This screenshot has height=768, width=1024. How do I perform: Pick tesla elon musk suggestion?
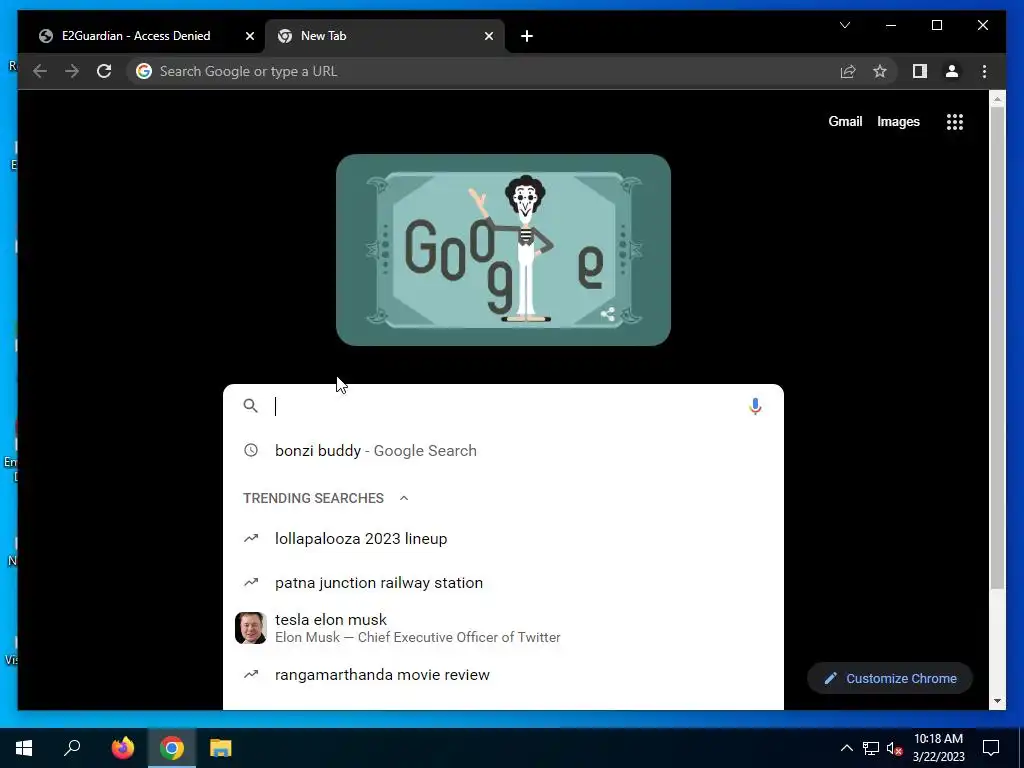pos(503,628)
